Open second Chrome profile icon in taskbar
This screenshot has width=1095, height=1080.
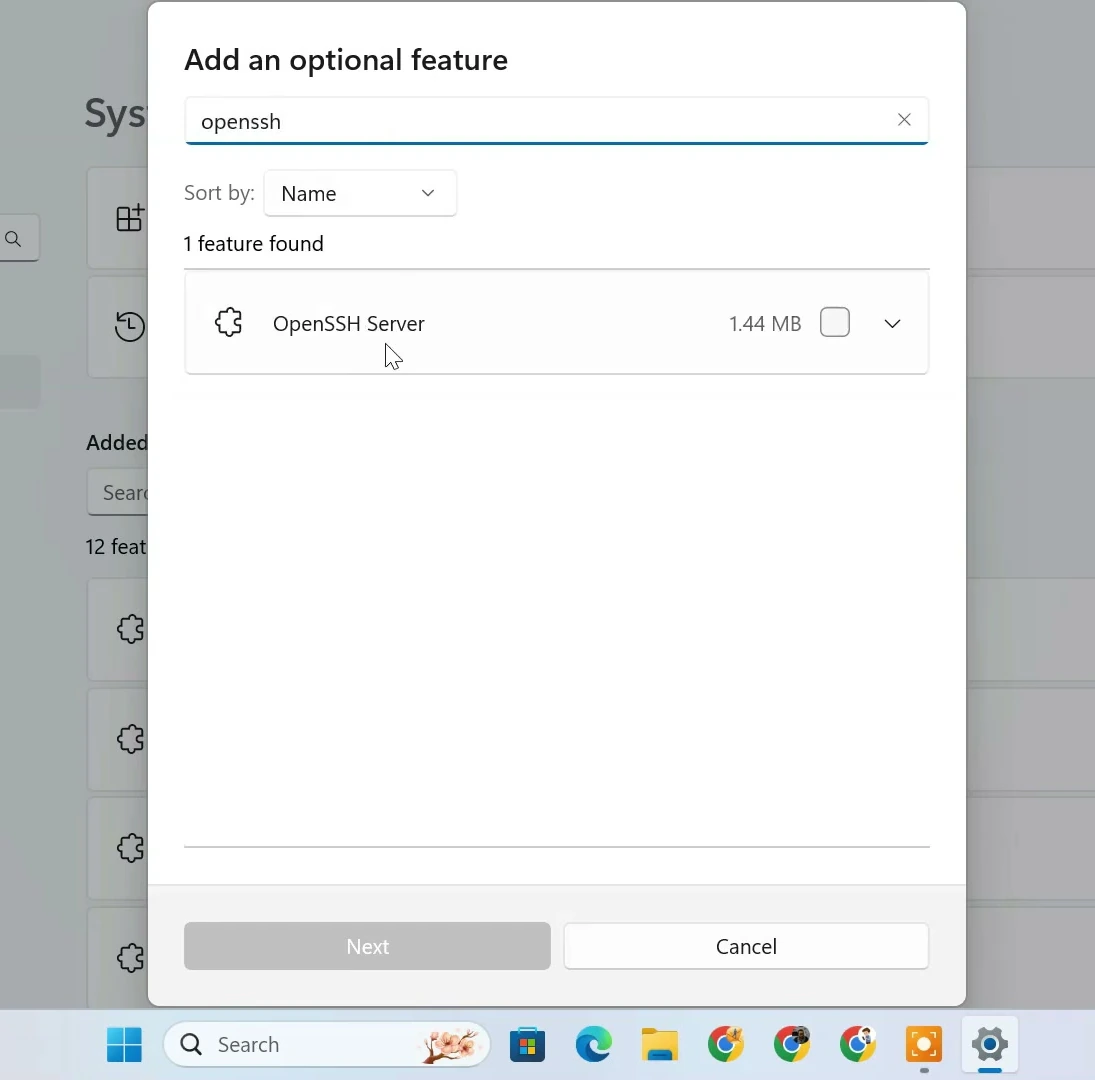click(791, 1044)
